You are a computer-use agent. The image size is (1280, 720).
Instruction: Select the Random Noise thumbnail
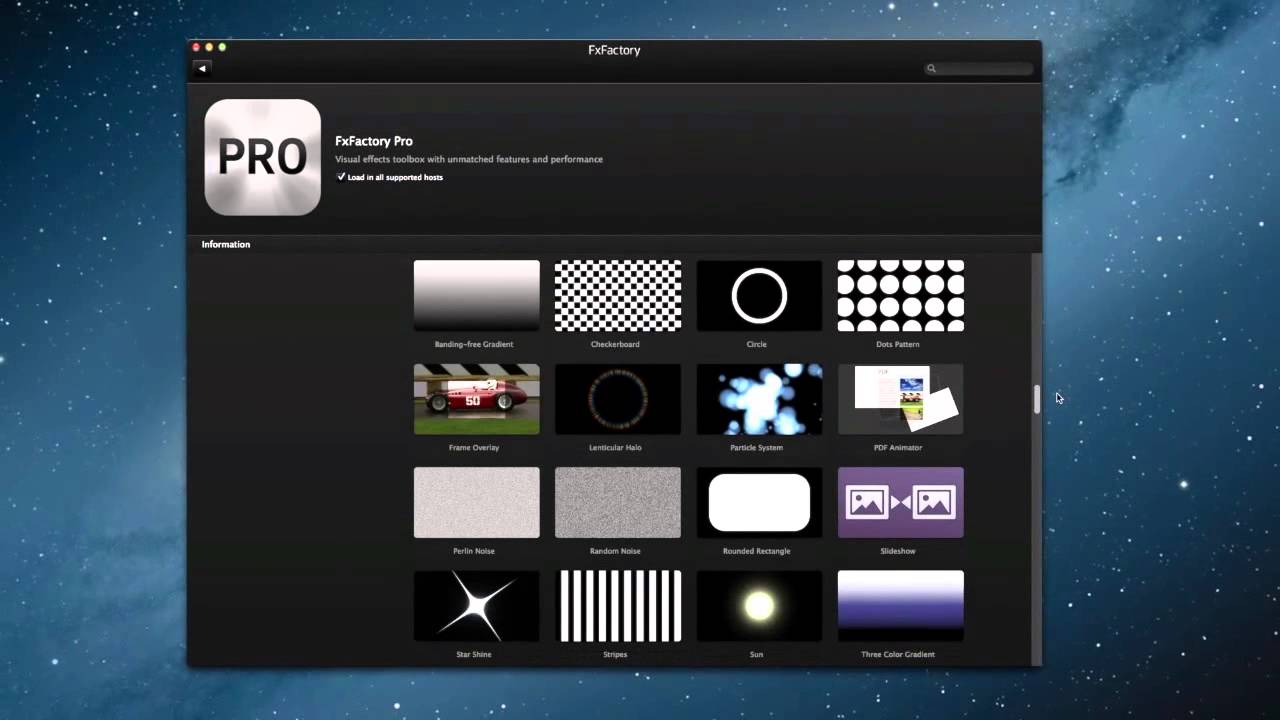[x=618, y=502]
